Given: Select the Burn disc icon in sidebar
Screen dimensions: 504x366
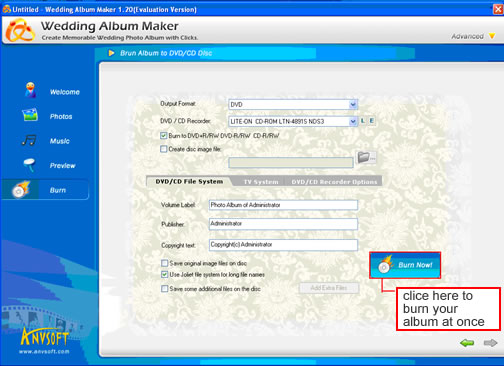Looking at the screenshot, I should point(21,189).
